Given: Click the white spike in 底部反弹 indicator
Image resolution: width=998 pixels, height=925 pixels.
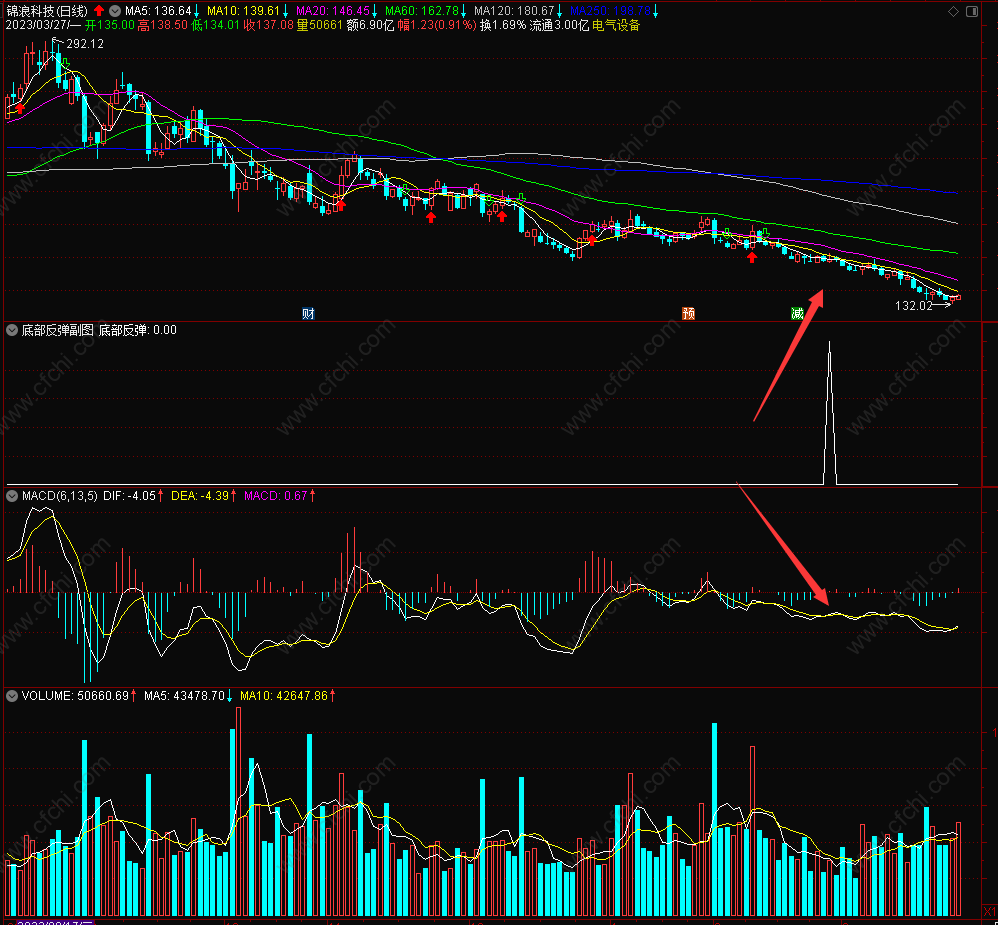Looking at the screenshot, I should pyautogui.click(x=829, y=414).
